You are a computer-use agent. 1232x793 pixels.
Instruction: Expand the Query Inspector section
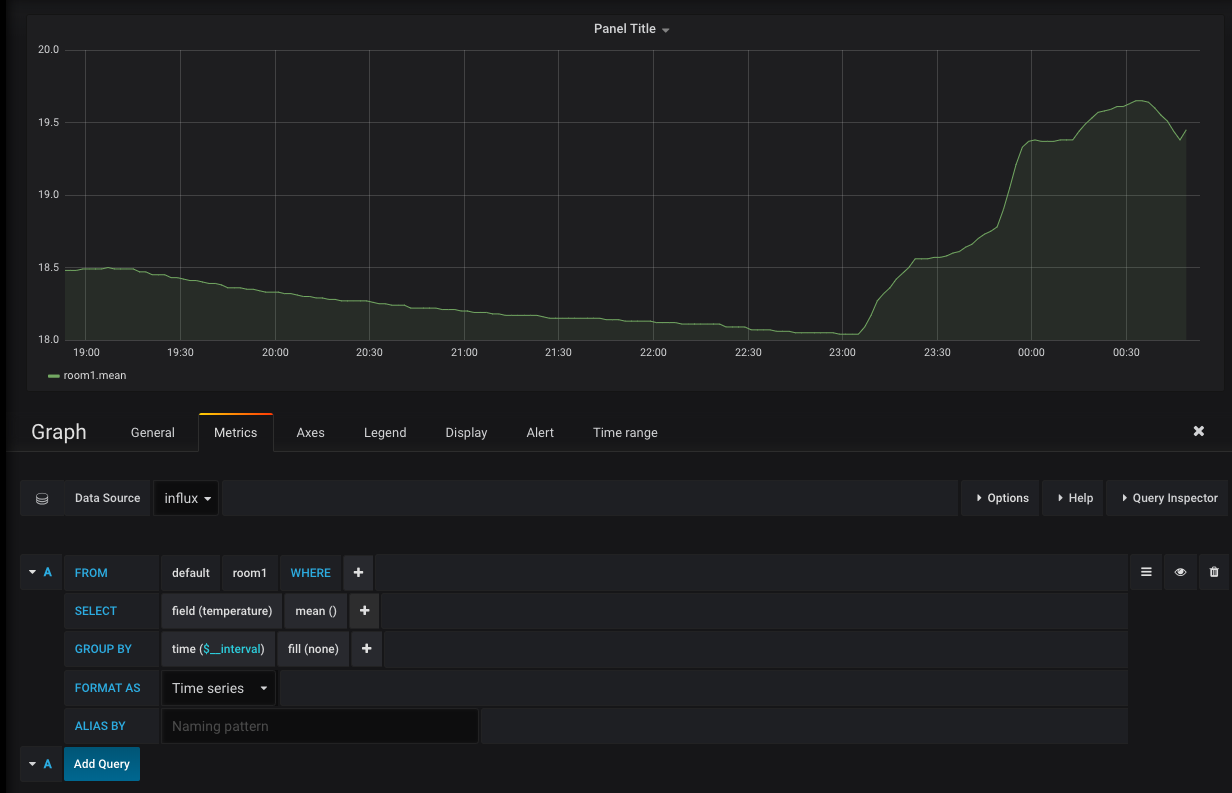[1168, 498]
